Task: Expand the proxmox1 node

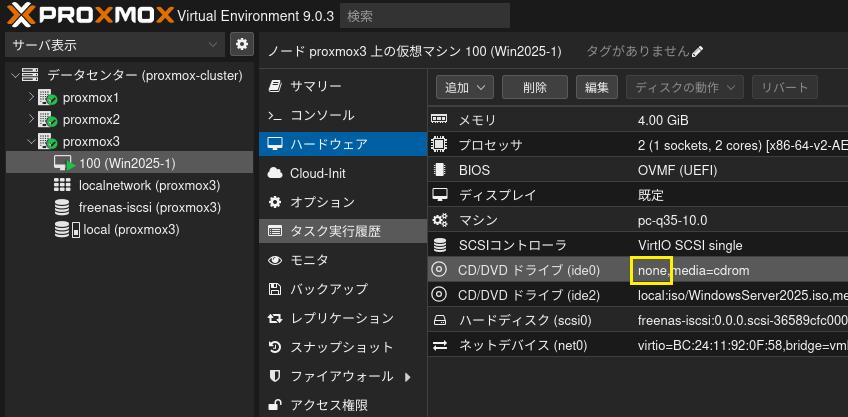Action: click(31, 98)
